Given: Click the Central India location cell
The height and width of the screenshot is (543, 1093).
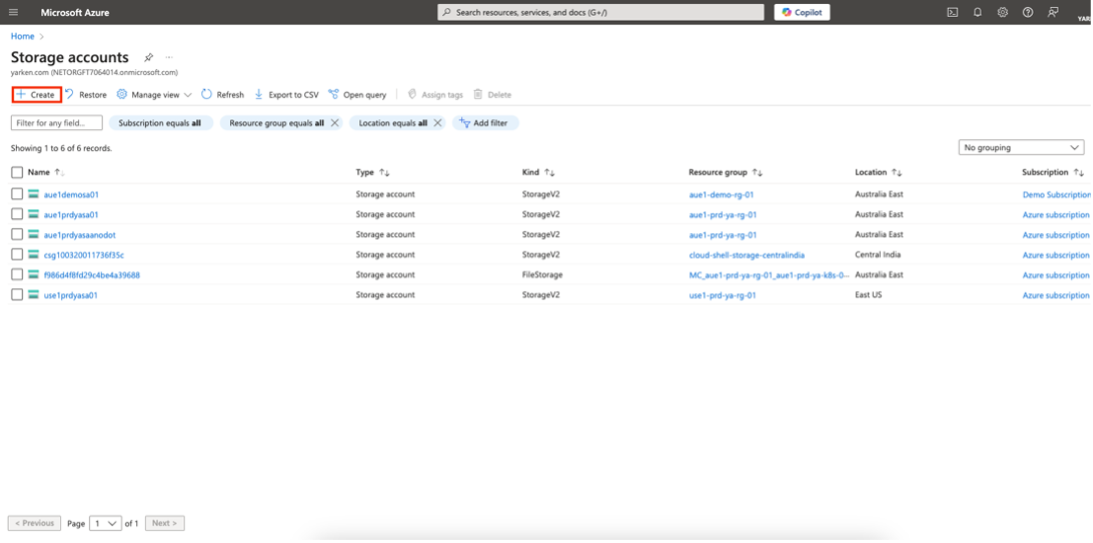Looking at the screenshot, I should click(878, 255).
